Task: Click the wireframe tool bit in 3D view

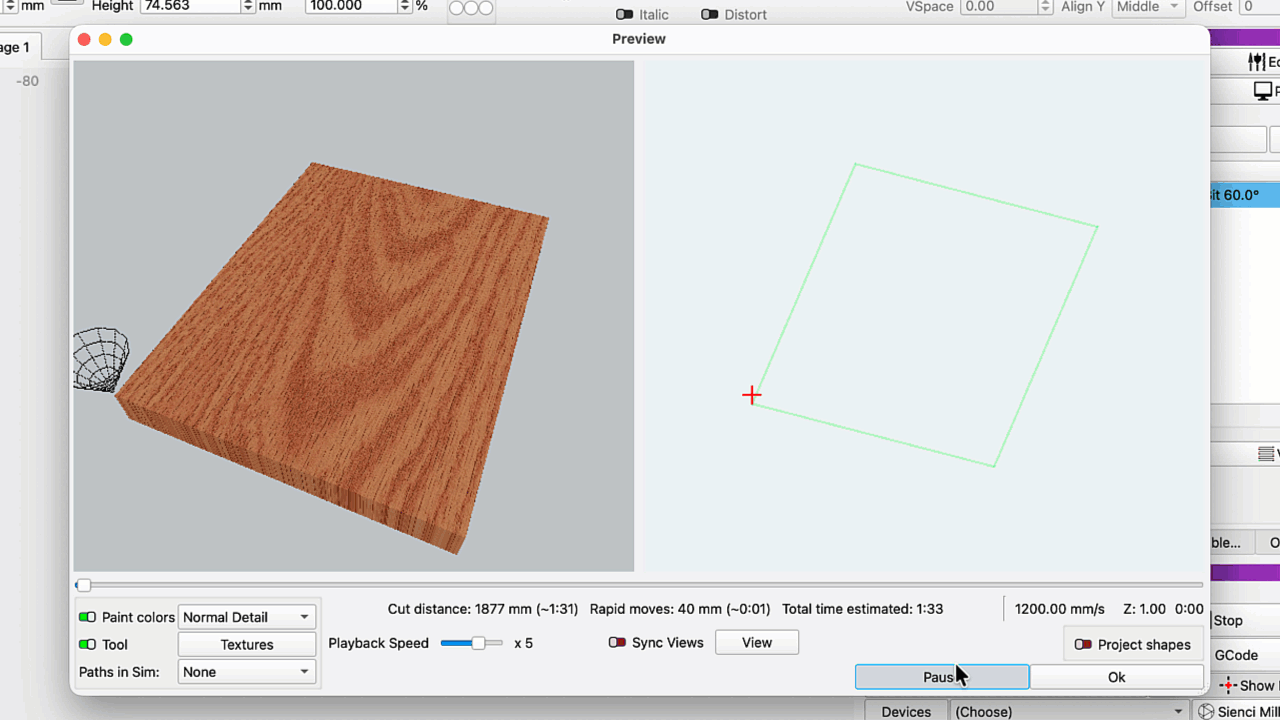Action: click(100, 359)
